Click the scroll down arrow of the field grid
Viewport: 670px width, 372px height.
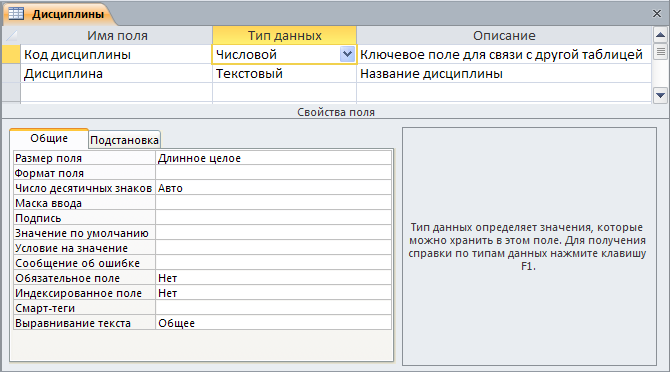(x=660, y=95)
